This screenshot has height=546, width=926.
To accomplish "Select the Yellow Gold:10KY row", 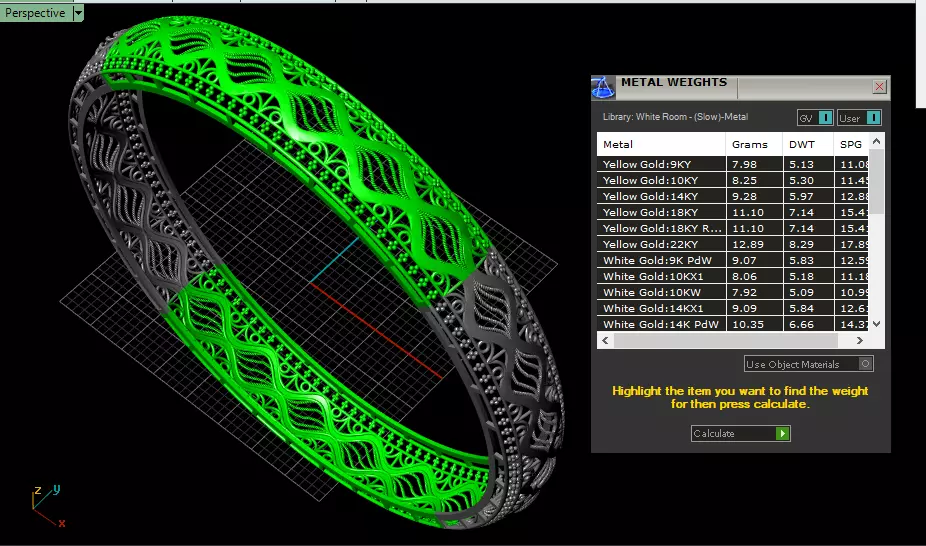I will point(732,180).
